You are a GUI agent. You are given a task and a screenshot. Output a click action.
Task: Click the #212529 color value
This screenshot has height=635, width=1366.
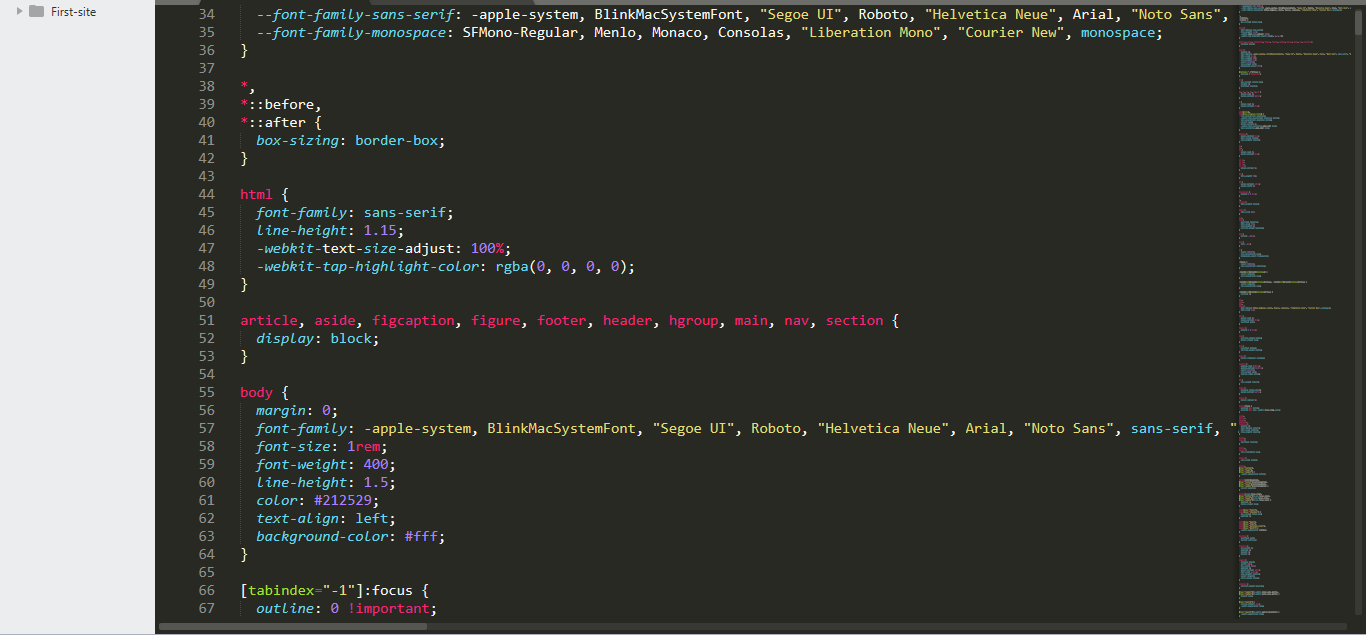(342, 500)
